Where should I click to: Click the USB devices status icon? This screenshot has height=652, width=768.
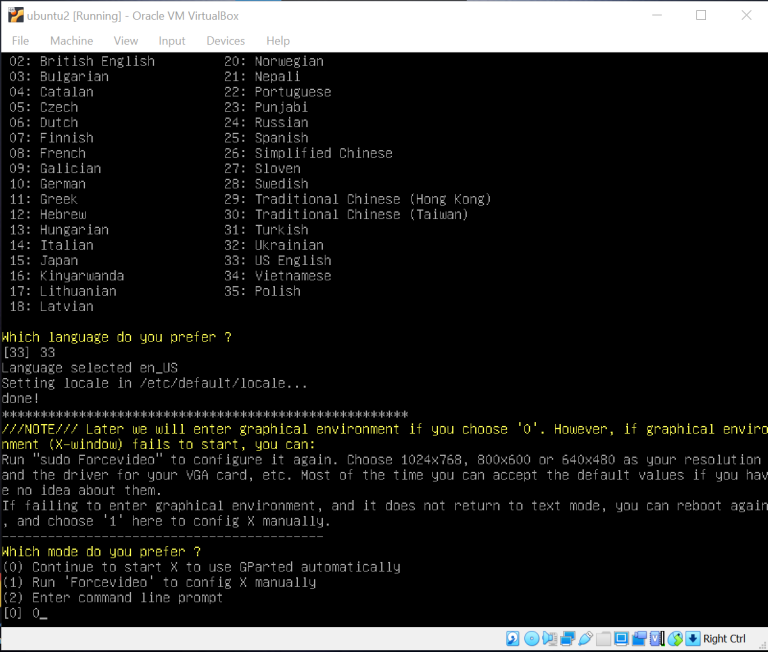[x=585, y=639]
